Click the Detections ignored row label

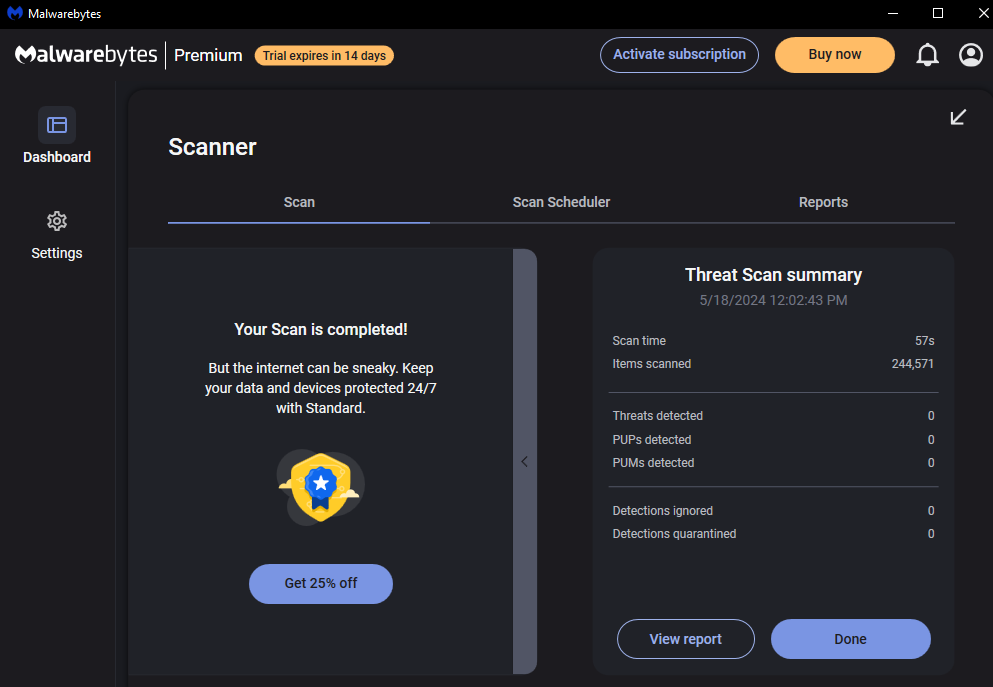point(662,511)
